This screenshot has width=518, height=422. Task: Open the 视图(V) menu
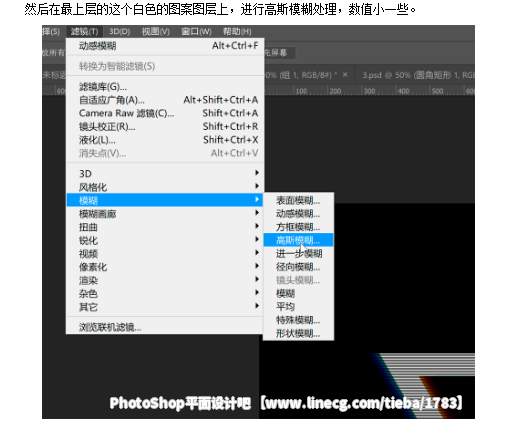156,32
